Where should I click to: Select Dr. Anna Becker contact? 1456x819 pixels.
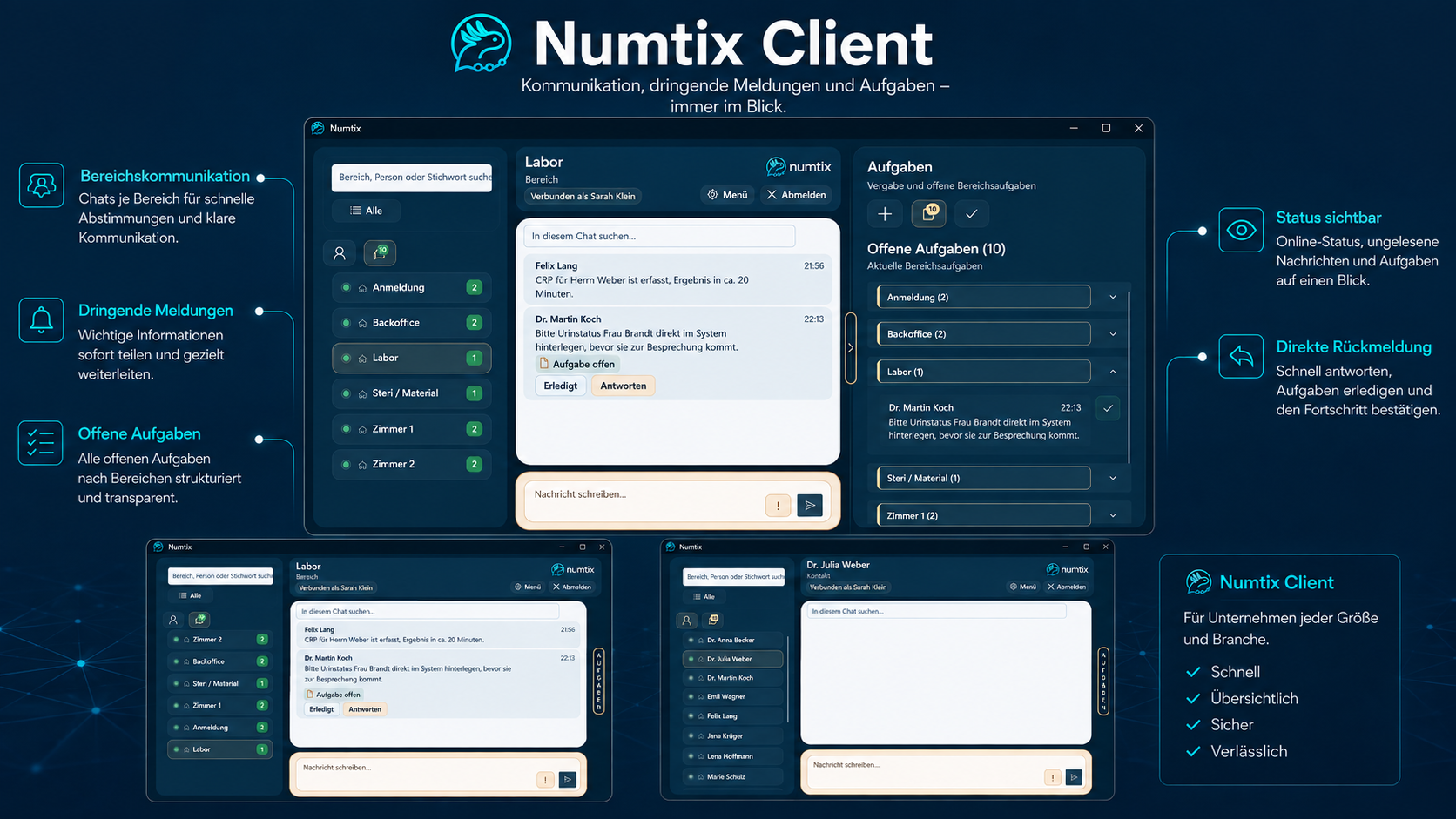click(x=732, y=640)
